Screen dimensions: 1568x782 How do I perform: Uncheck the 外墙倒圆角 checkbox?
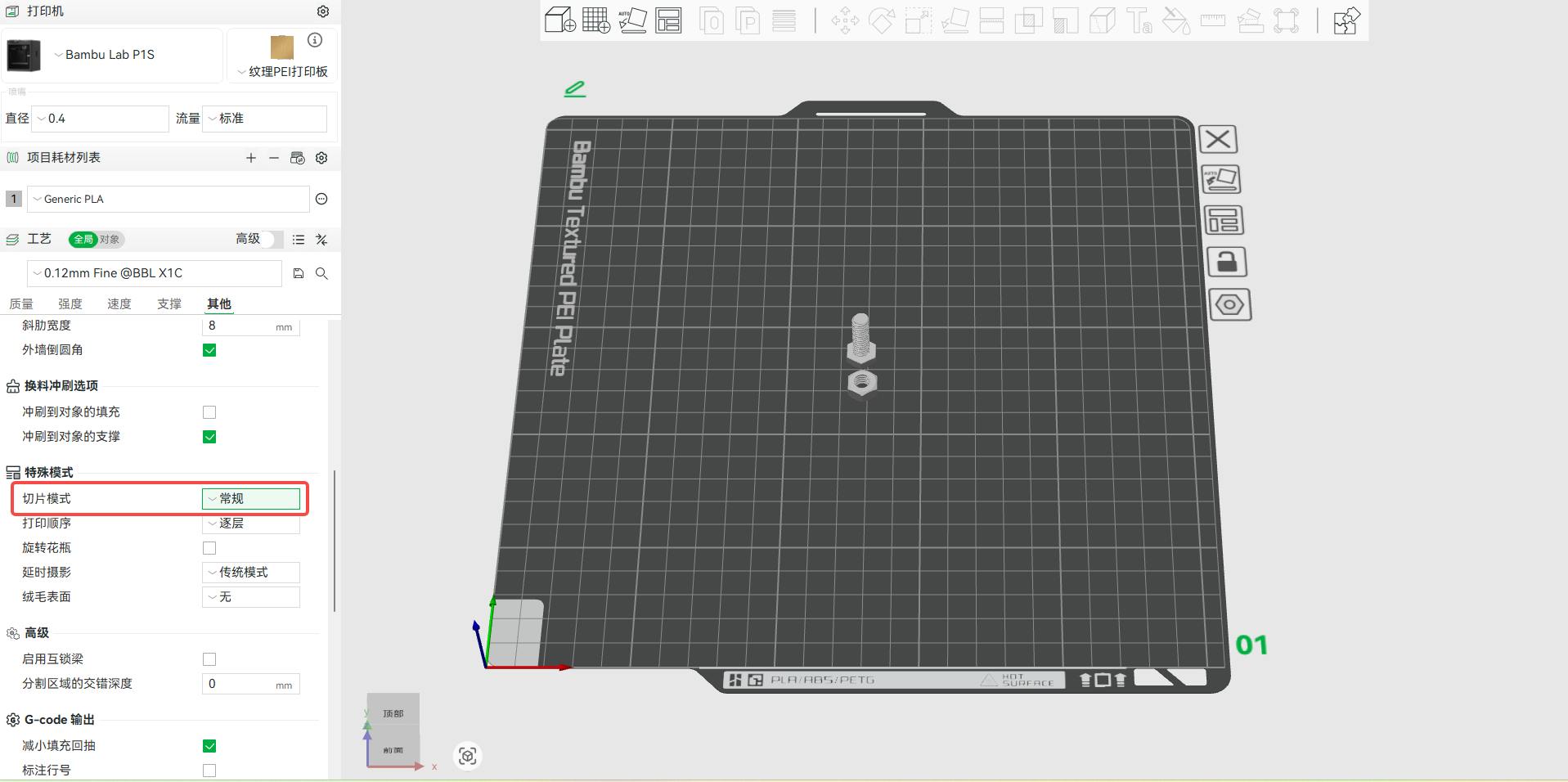tap(209, 350)
